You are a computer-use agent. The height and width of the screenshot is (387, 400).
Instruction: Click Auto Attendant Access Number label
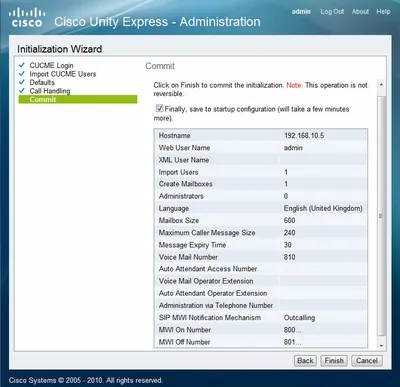pos(208,269)
